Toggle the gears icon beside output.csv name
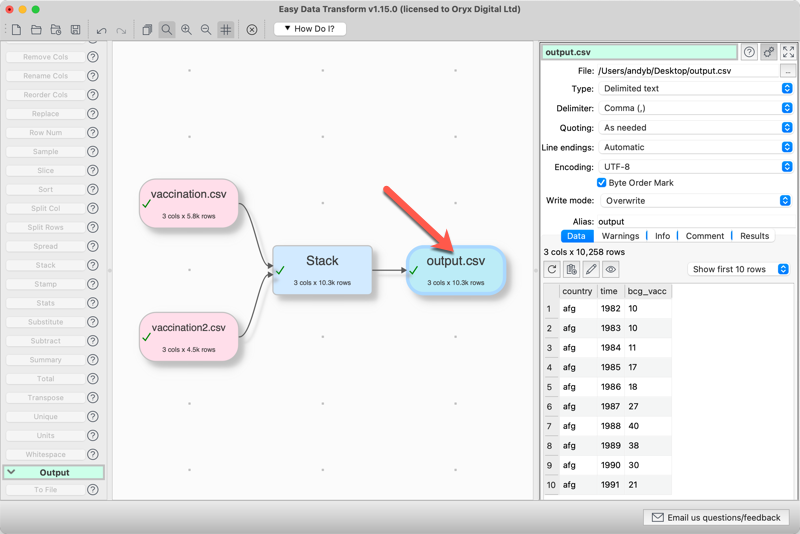Image resolution: width=800 pixels, height=534 pixels. click(768, 52)
